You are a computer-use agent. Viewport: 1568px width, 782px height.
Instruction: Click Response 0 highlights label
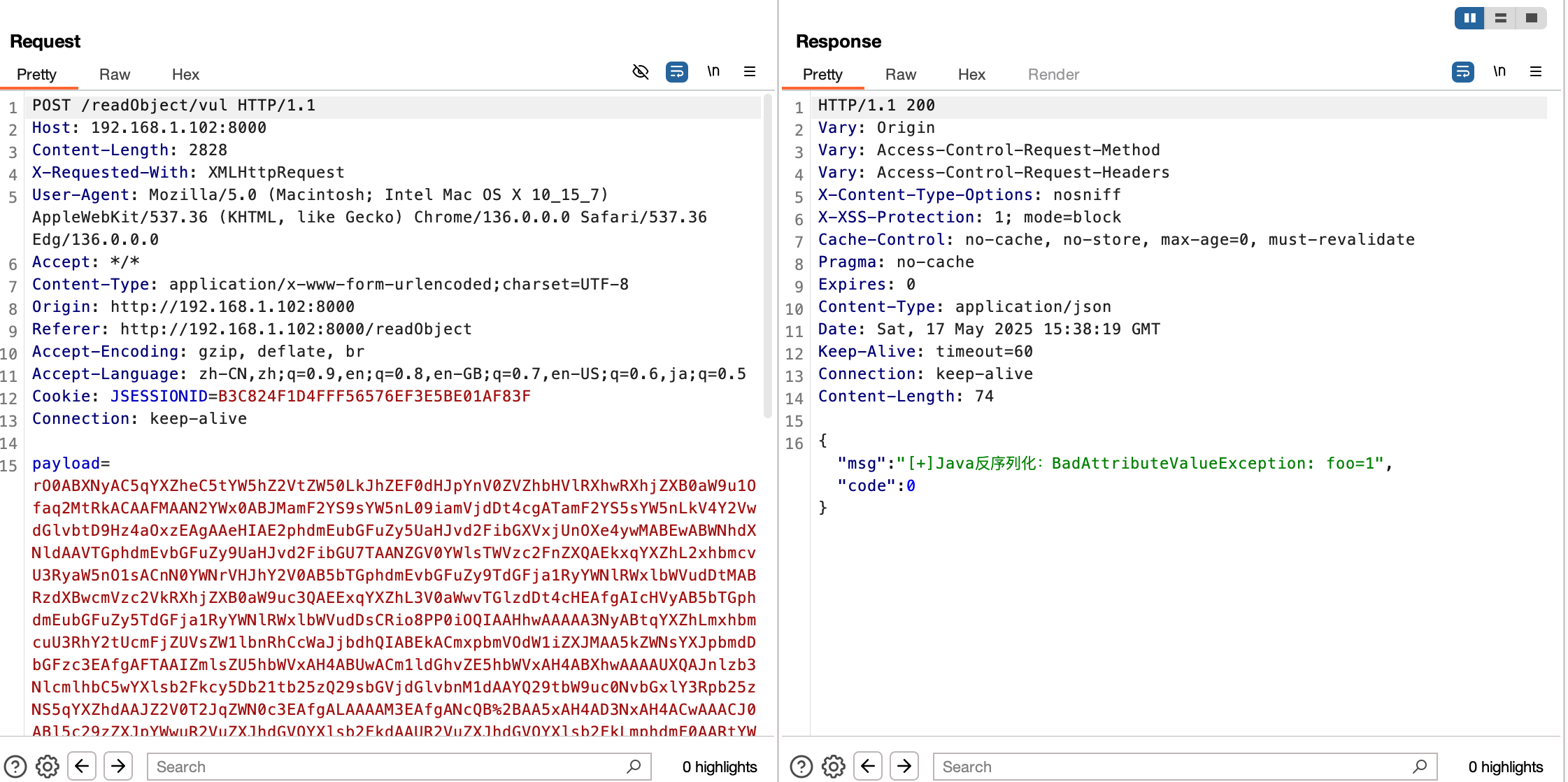[1506, 767]
